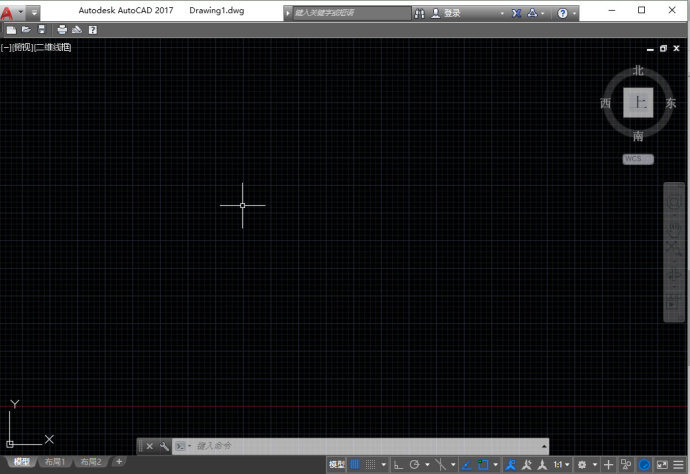Open the 1:1 annotation scale dropdown

[562, 464]
